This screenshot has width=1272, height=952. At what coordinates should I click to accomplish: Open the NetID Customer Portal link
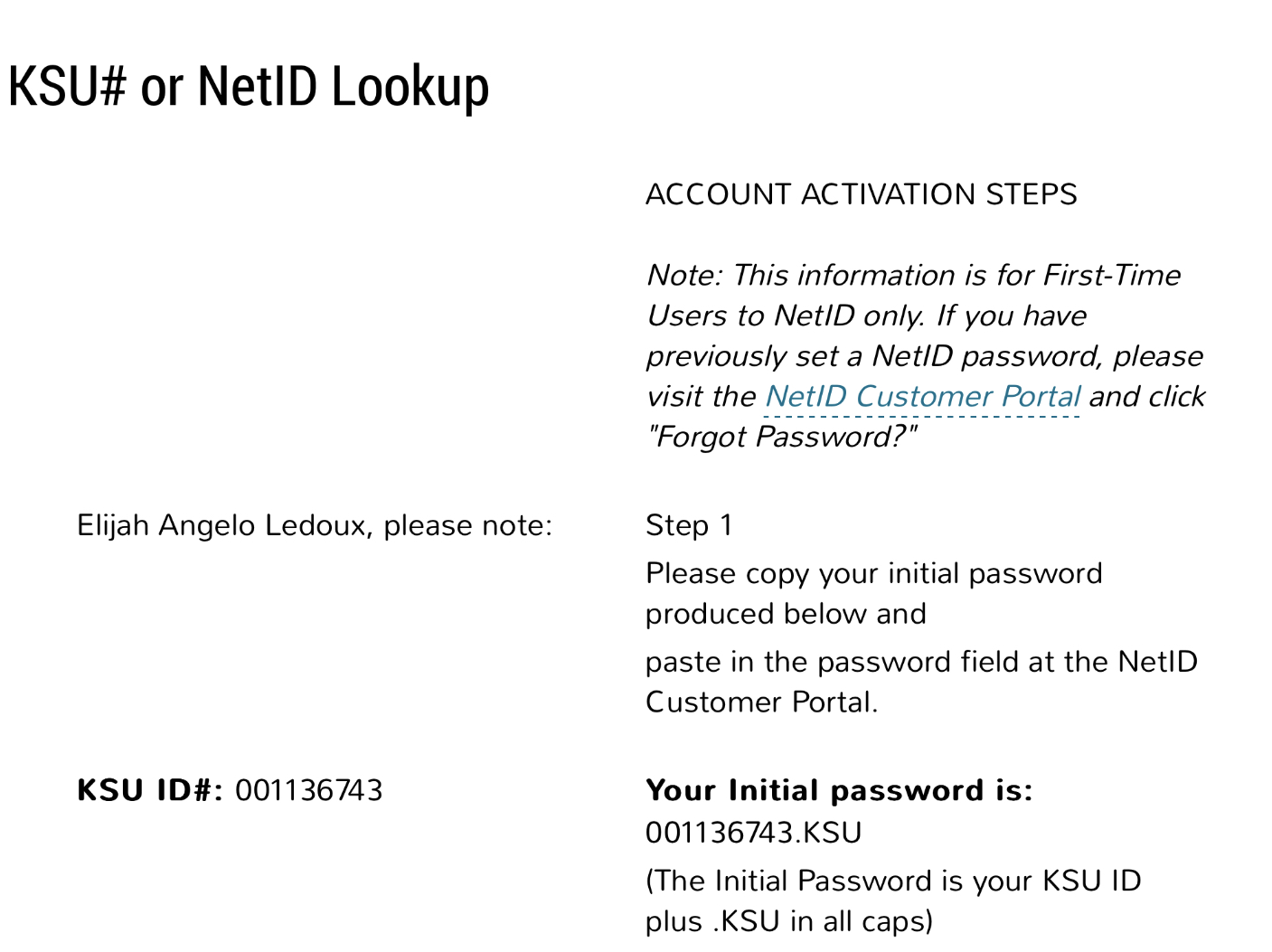922,397
